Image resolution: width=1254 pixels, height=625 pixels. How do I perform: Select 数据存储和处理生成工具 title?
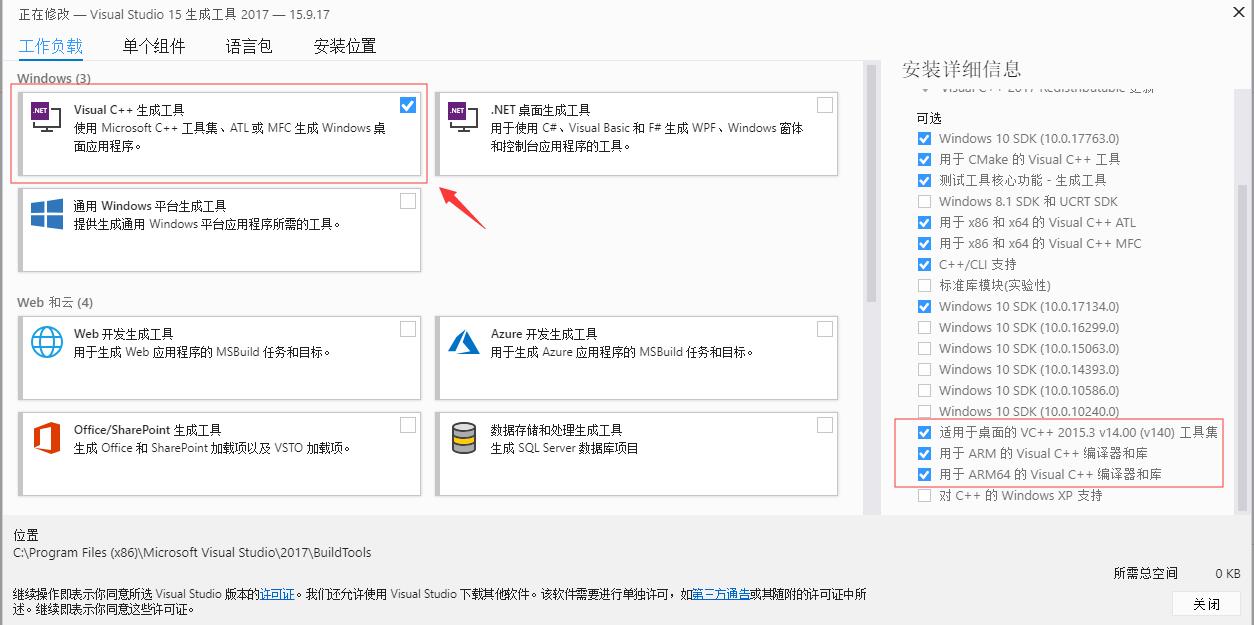(x=556, y=430)
